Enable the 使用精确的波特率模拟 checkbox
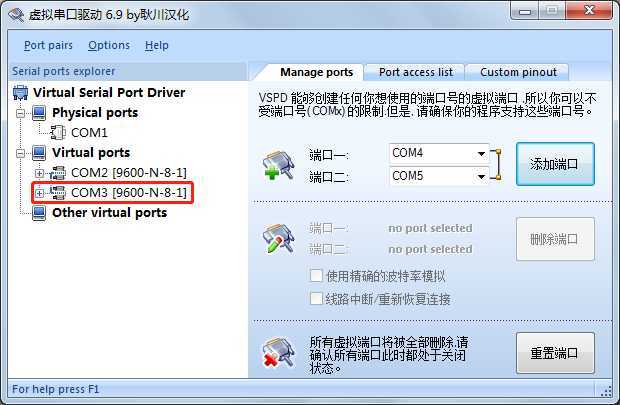 316,275
